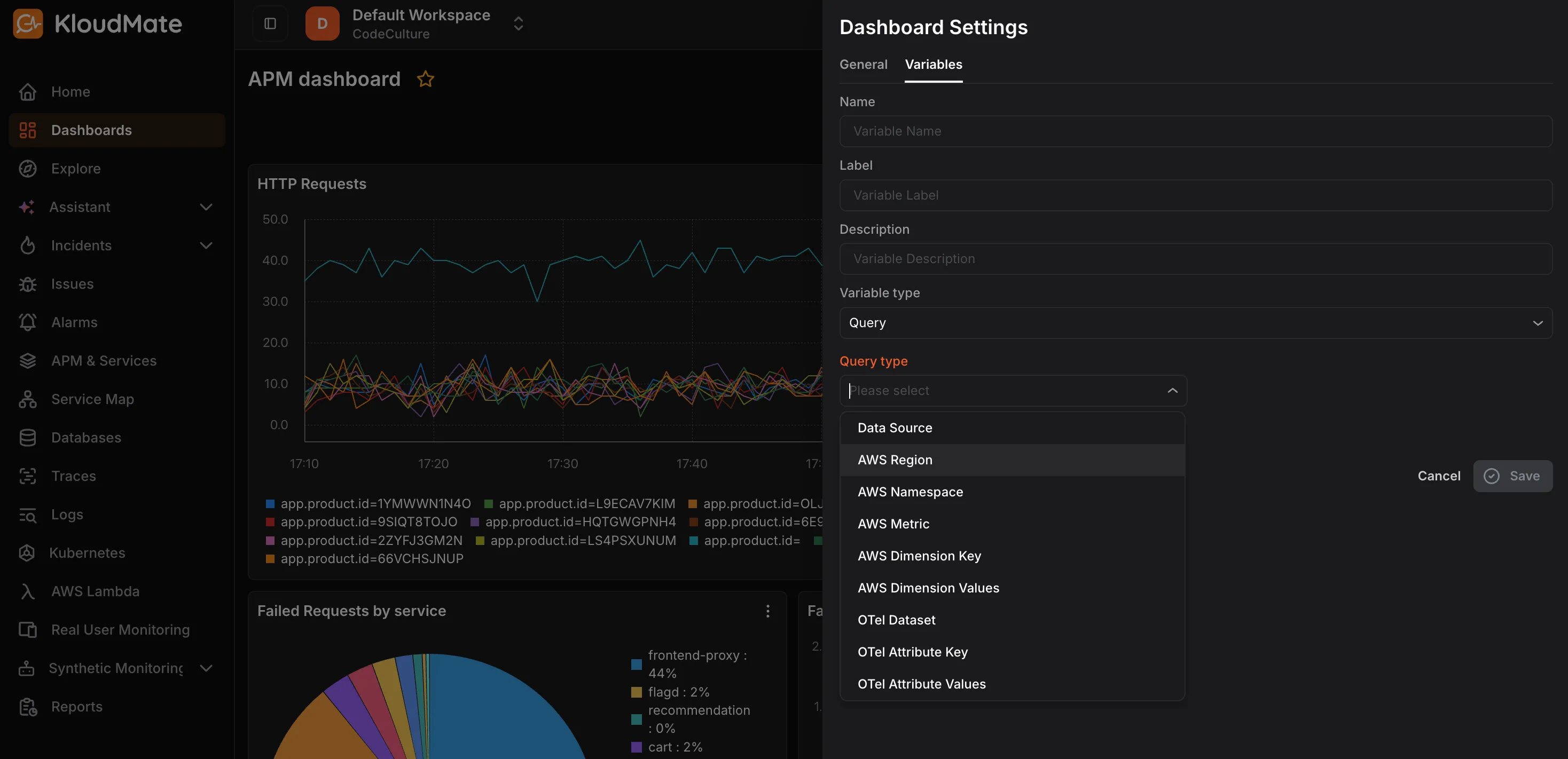Click the HTTP Requests panel title

(x=312, y=184)
